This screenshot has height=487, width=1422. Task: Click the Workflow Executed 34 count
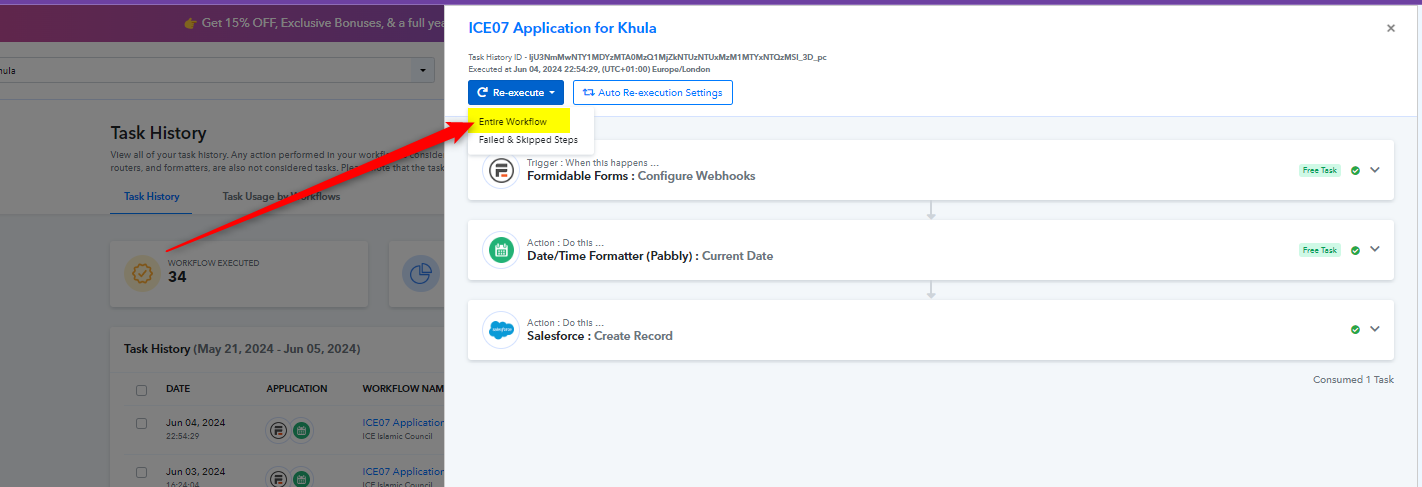pos(177,277)
